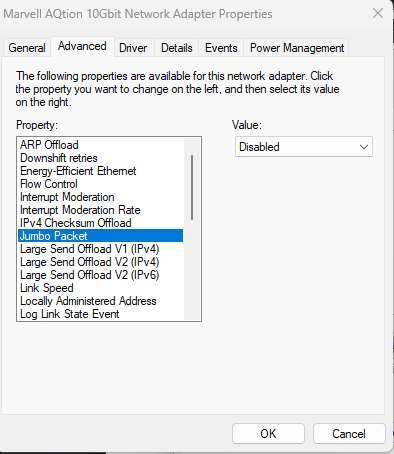This screenshot has width=394, height=454.
Task: Select ARP Offload in property list
Action: click(100, 145)
